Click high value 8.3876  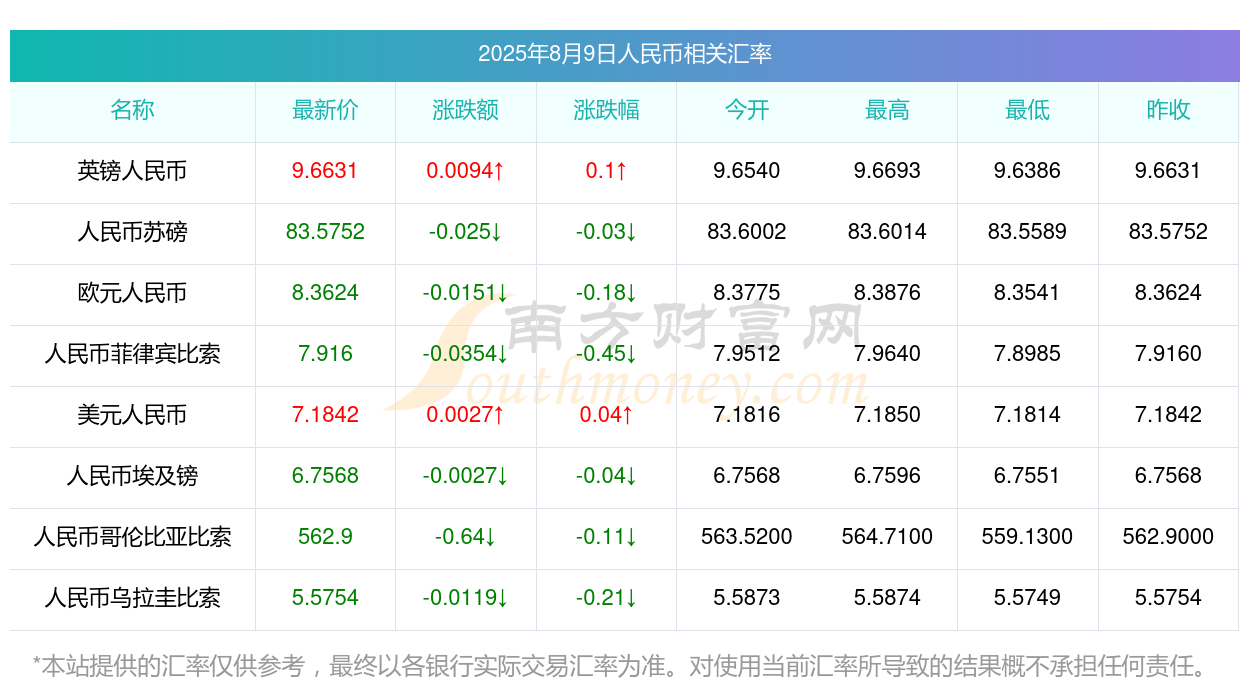coord(887,293)
